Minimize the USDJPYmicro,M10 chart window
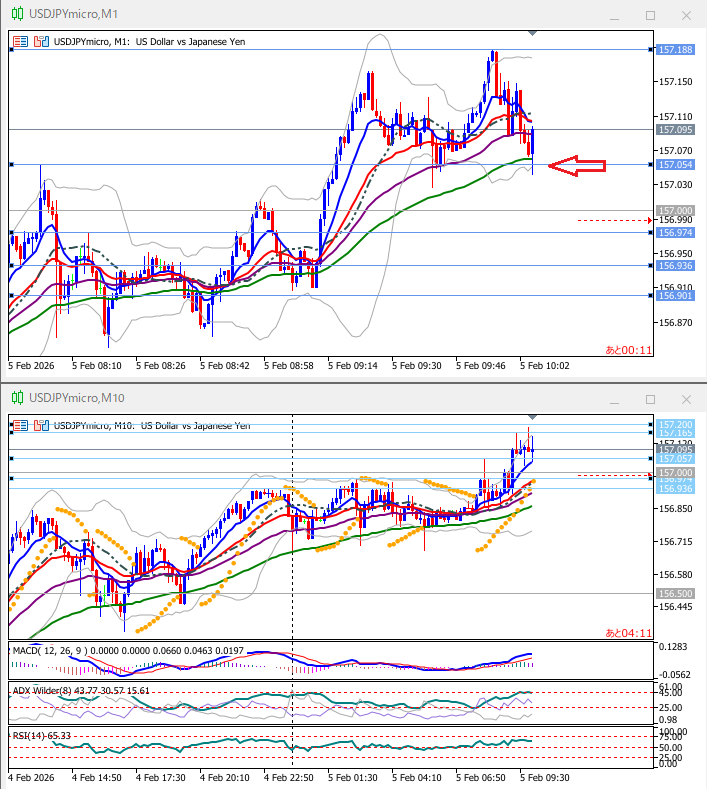This screenshot has height=789, width=707. click(x=615, y=398)
